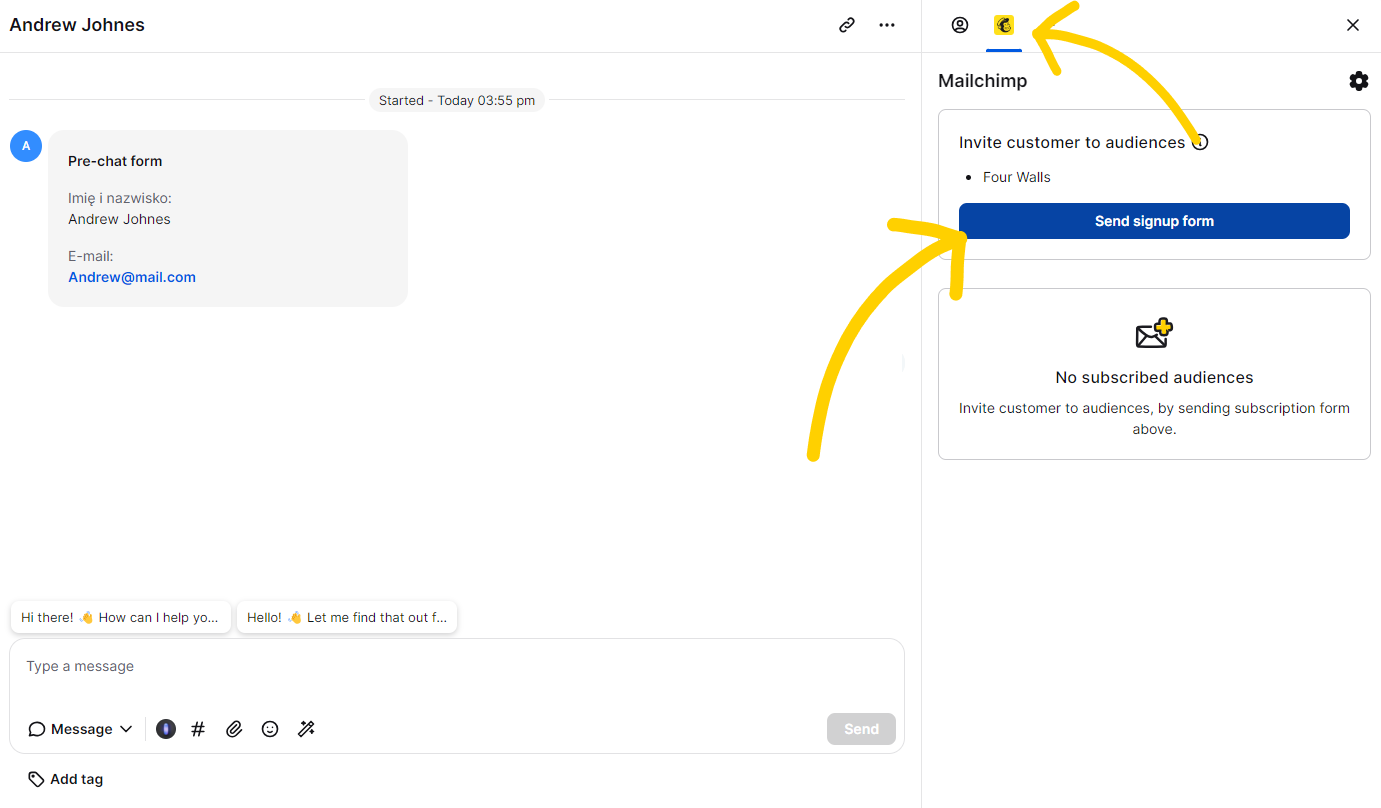Open the emoji picker
Viewport: 1381px width, 808px height.
pos(270,729)
